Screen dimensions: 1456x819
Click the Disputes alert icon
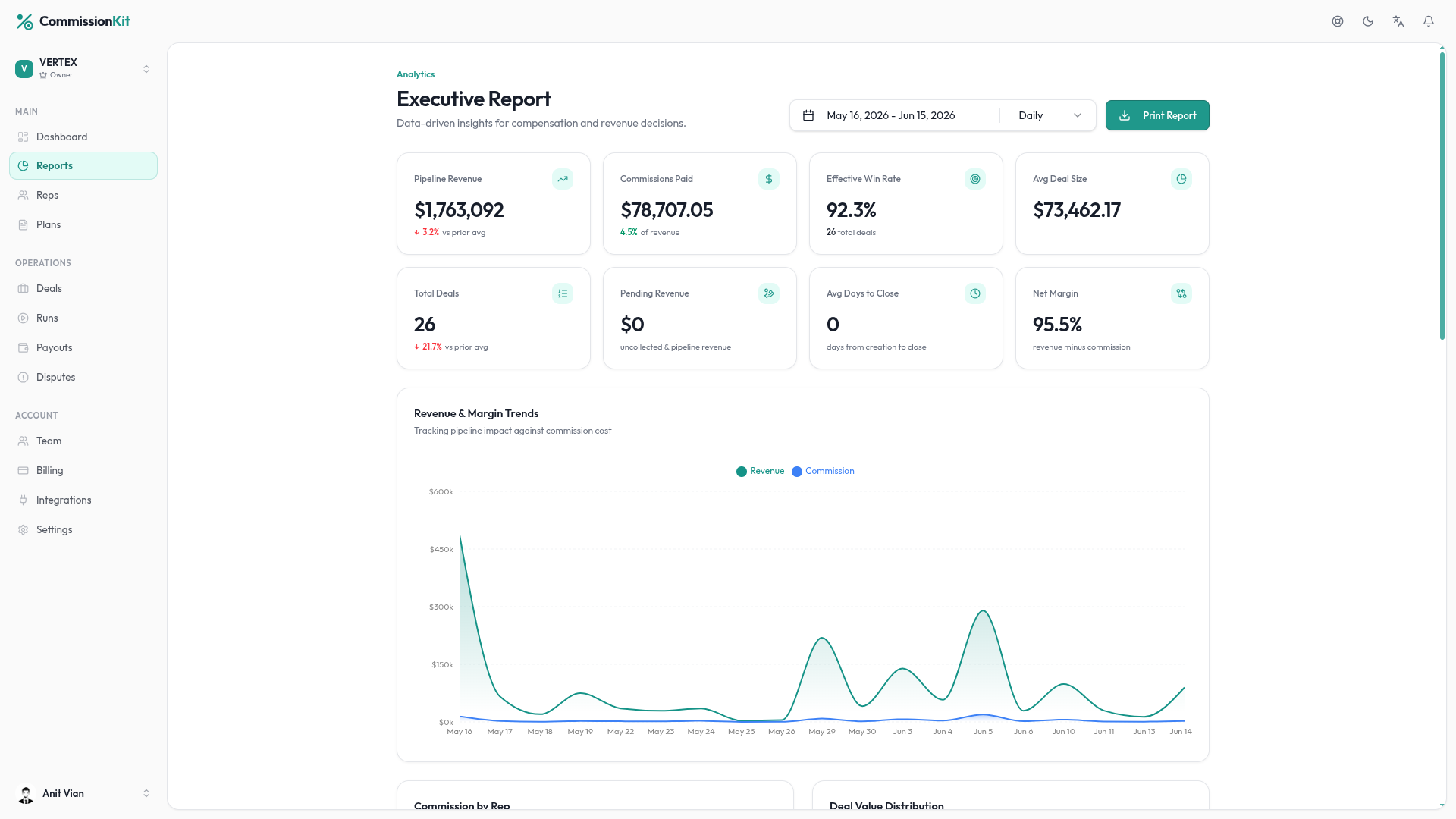pos(24,377)
